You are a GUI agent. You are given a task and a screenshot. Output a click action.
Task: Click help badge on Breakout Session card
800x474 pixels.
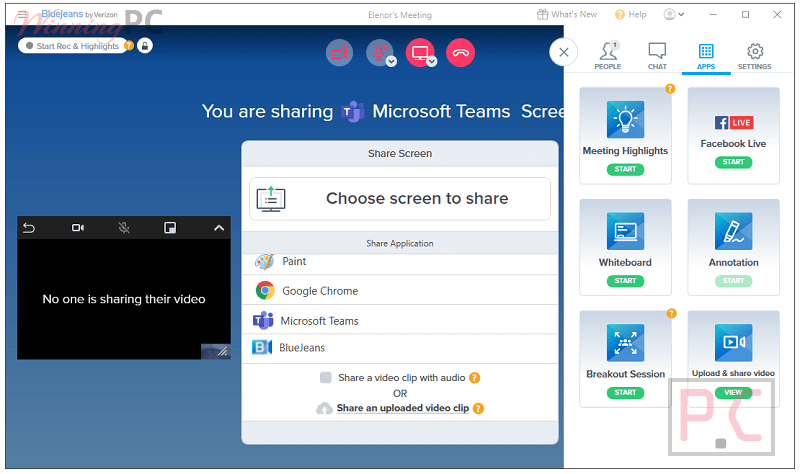tap(671, 313)
